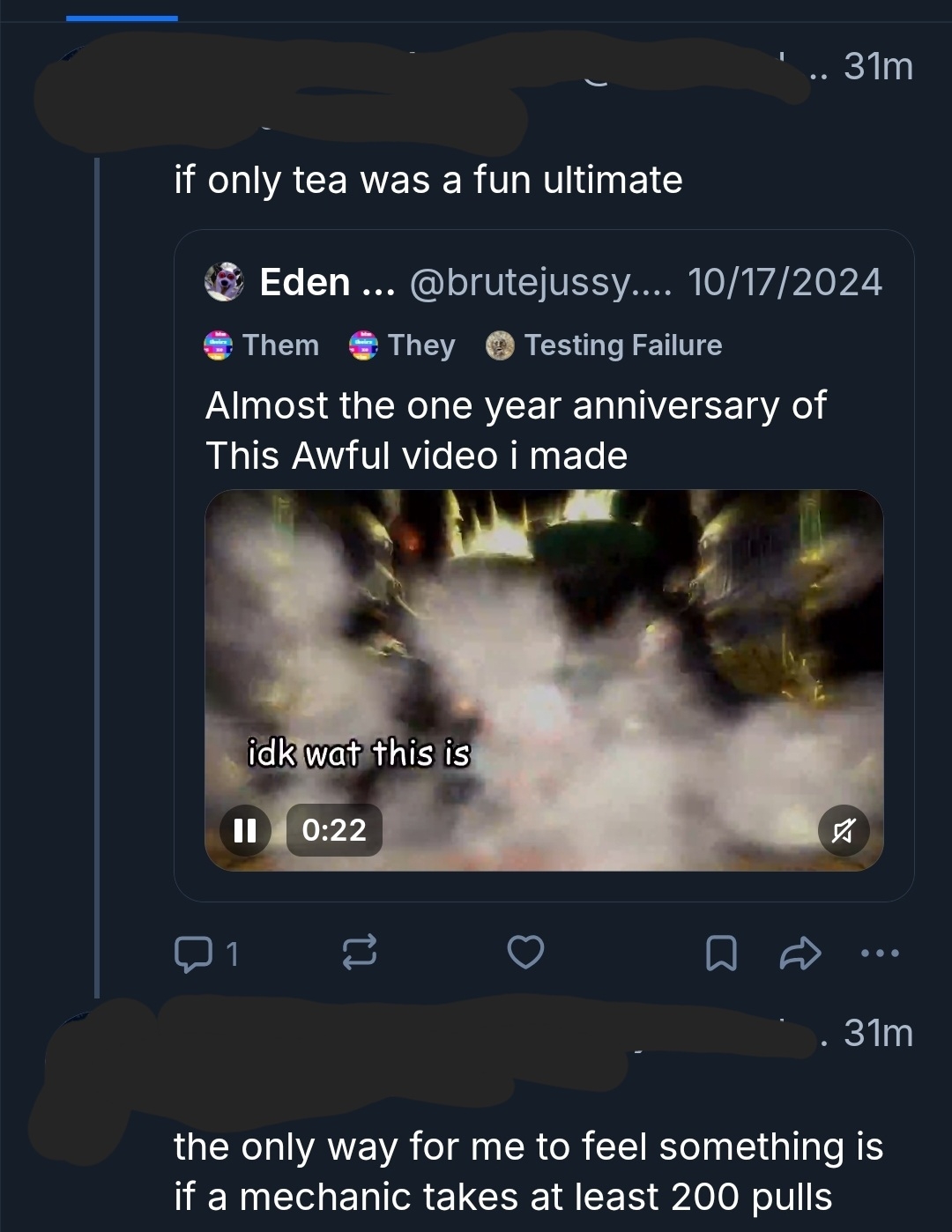Open the three-dot more options menu
The height and width of the screenshot is (1232, 952).
[x=880, y=953]
